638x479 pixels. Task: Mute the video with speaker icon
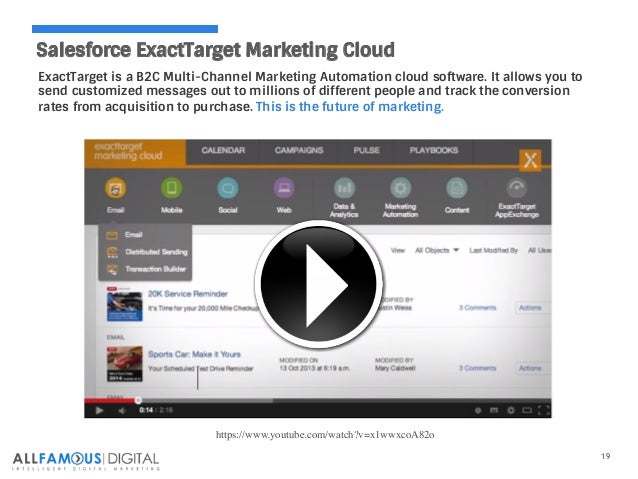122,410
